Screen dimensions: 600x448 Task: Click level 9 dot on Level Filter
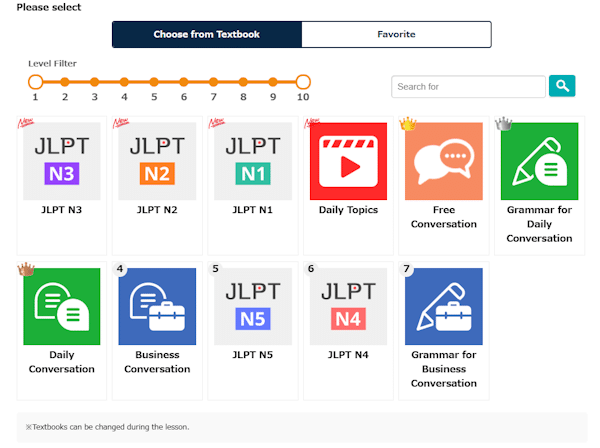pyautogui.click(x=273, y=82)
